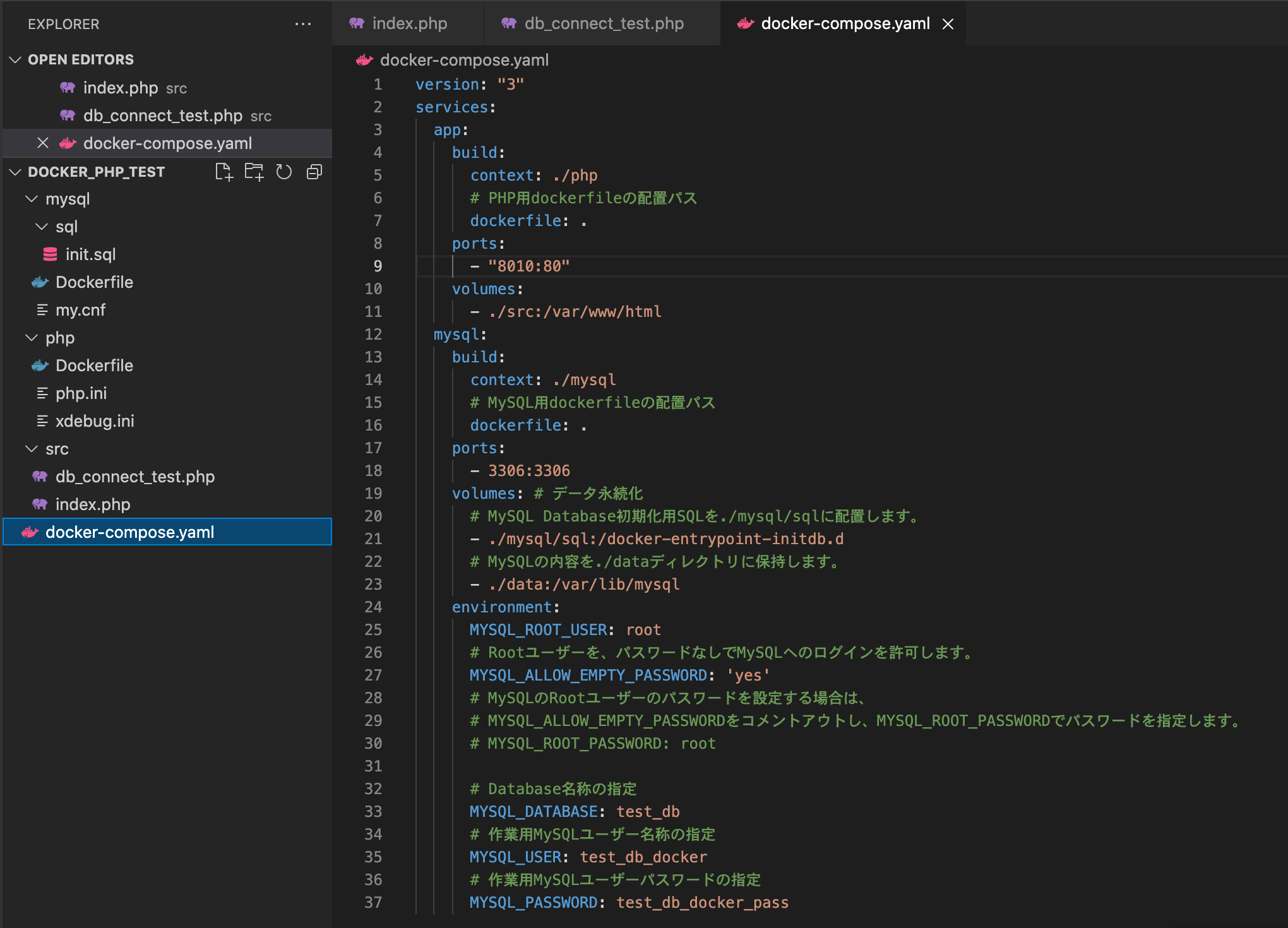Open index.php in the Open Editors list
Viewport: 1288px width, 928px height.
pos(167,88)
